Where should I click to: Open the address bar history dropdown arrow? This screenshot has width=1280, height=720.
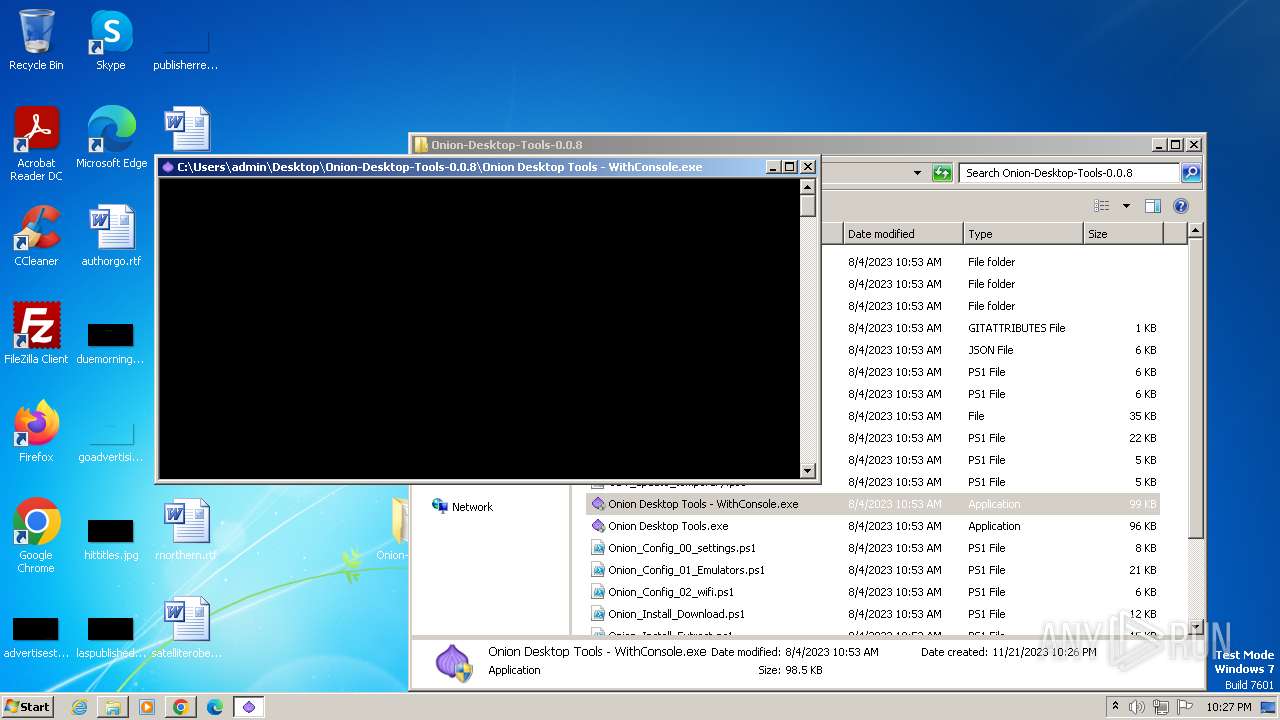[917, 173]
